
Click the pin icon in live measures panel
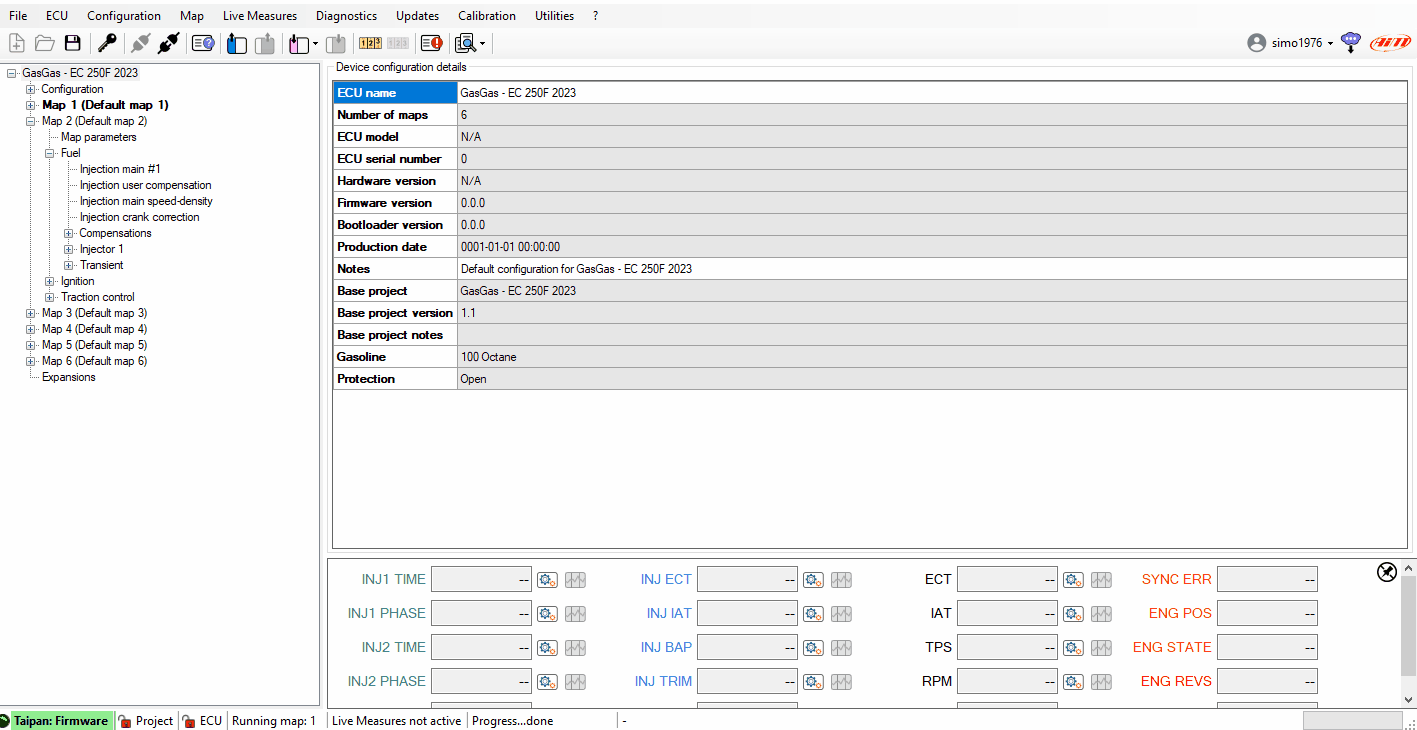(x=1387, y=572)
